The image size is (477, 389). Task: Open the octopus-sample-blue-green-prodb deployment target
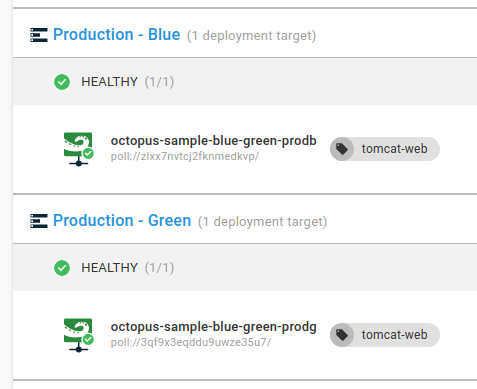pos(213,141)
